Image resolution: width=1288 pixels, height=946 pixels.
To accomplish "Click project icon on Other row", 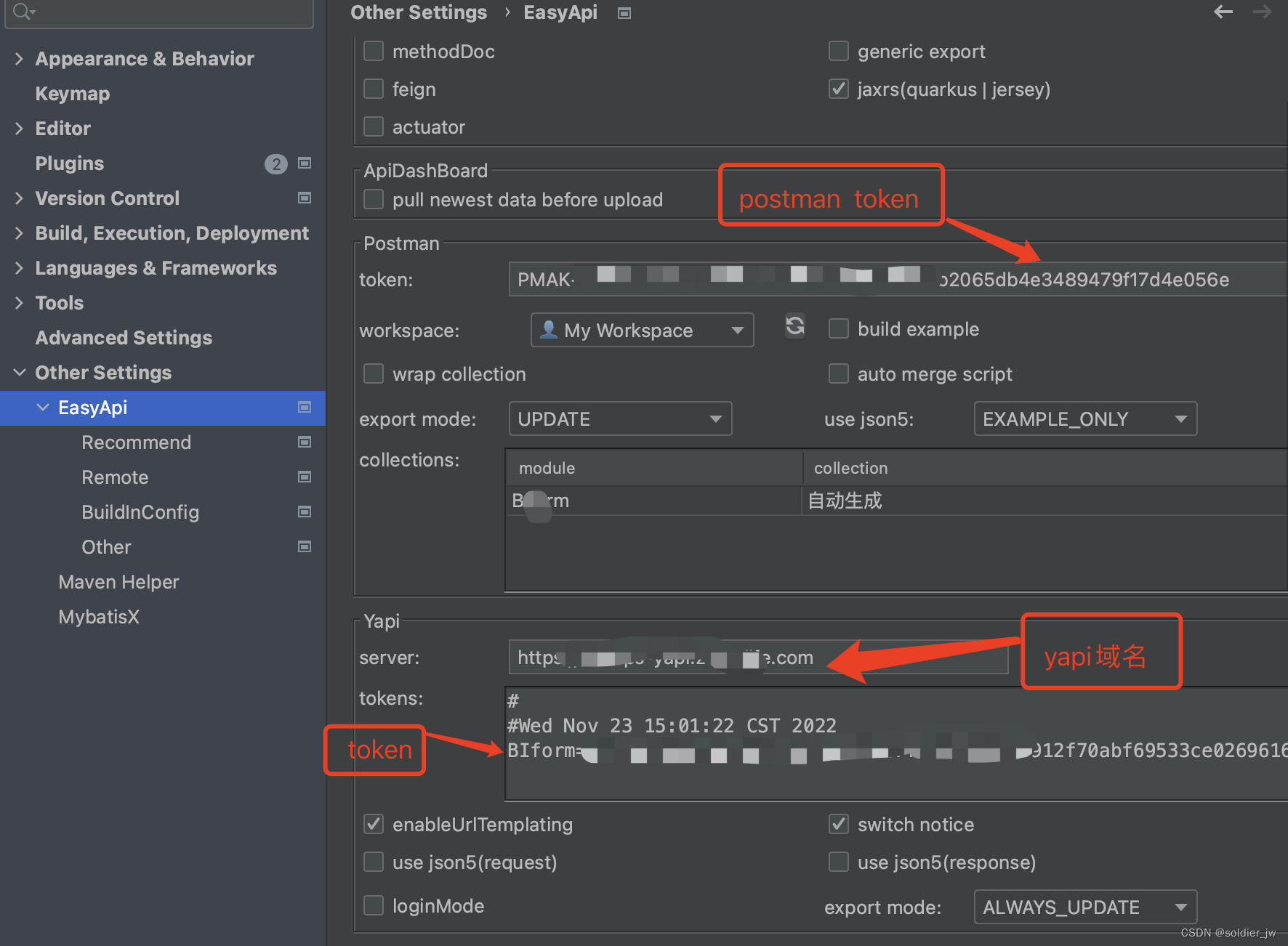I will click(305, 546).
